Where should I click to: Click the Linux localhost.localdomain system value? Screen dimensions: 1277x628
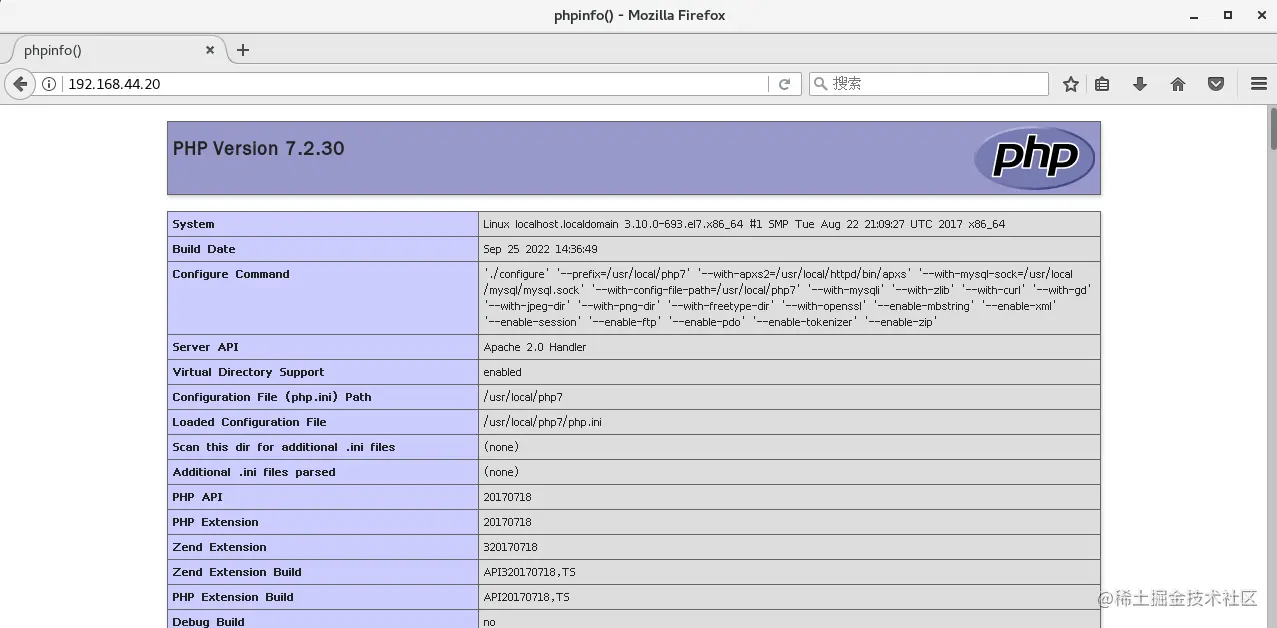click(744, 224)
